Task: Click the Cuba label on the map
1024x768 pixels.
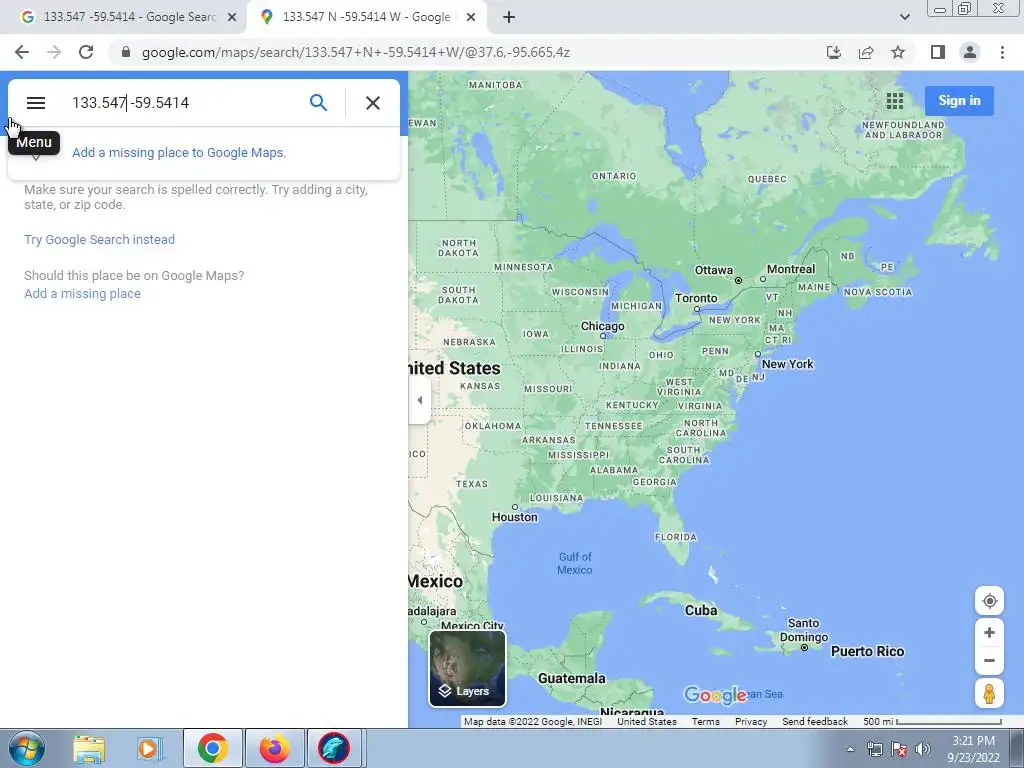Action: [x=701, y=610]
